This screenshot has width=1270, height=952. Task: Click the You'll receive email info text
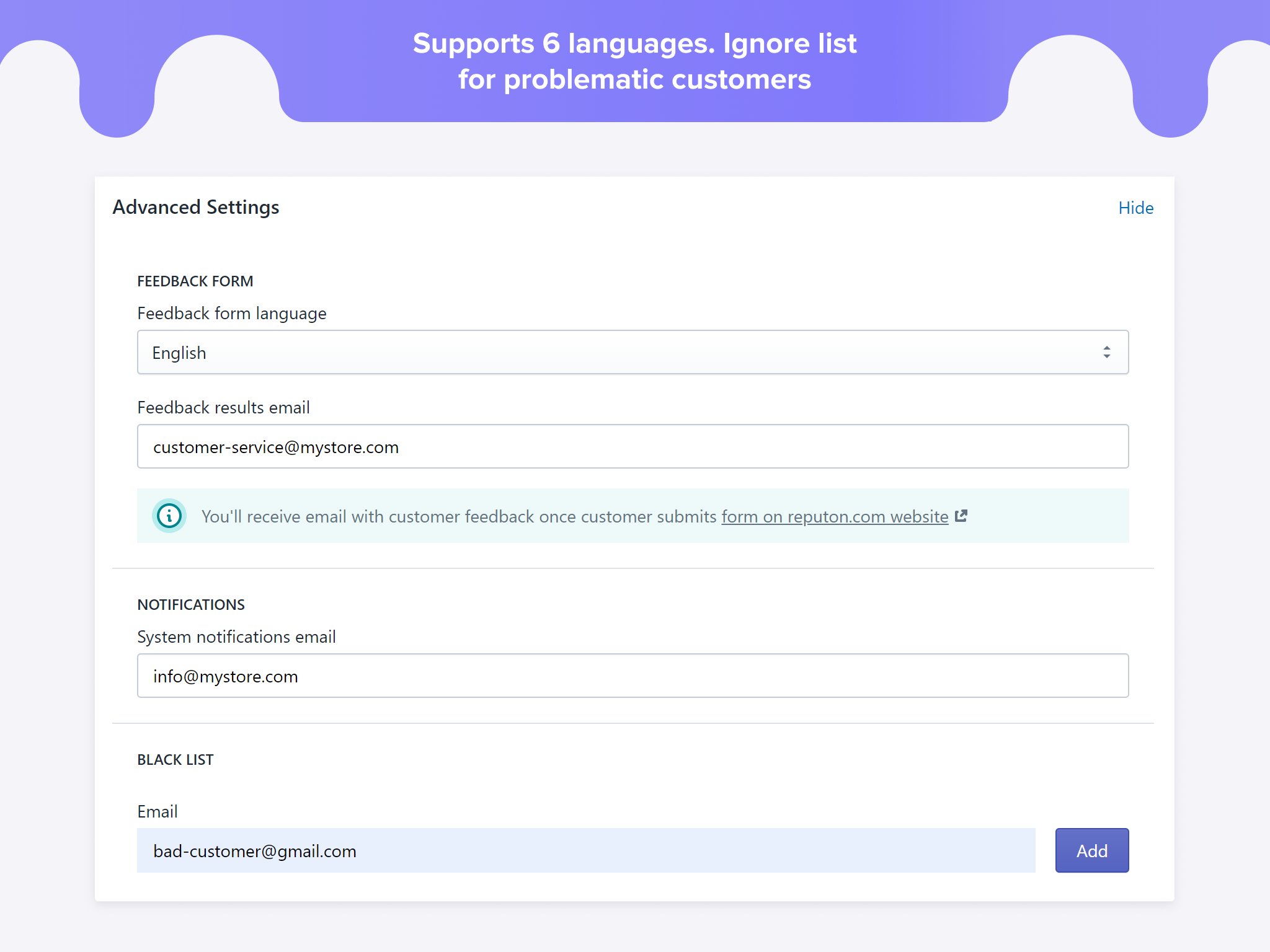click(459, 517)
